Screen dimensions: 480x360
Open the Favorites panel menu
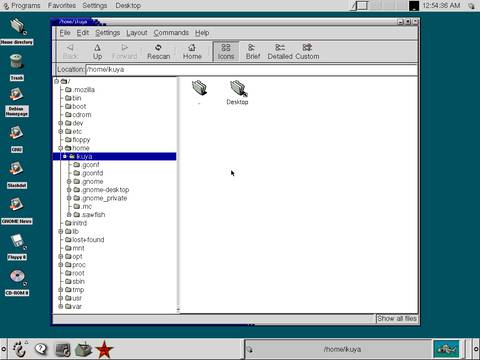click(x=62, y=5)
